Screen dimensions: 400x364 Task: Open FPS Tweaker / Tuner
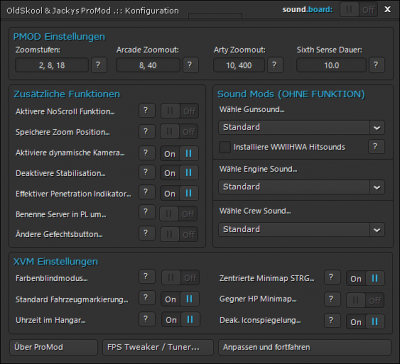tap(158, 347)
